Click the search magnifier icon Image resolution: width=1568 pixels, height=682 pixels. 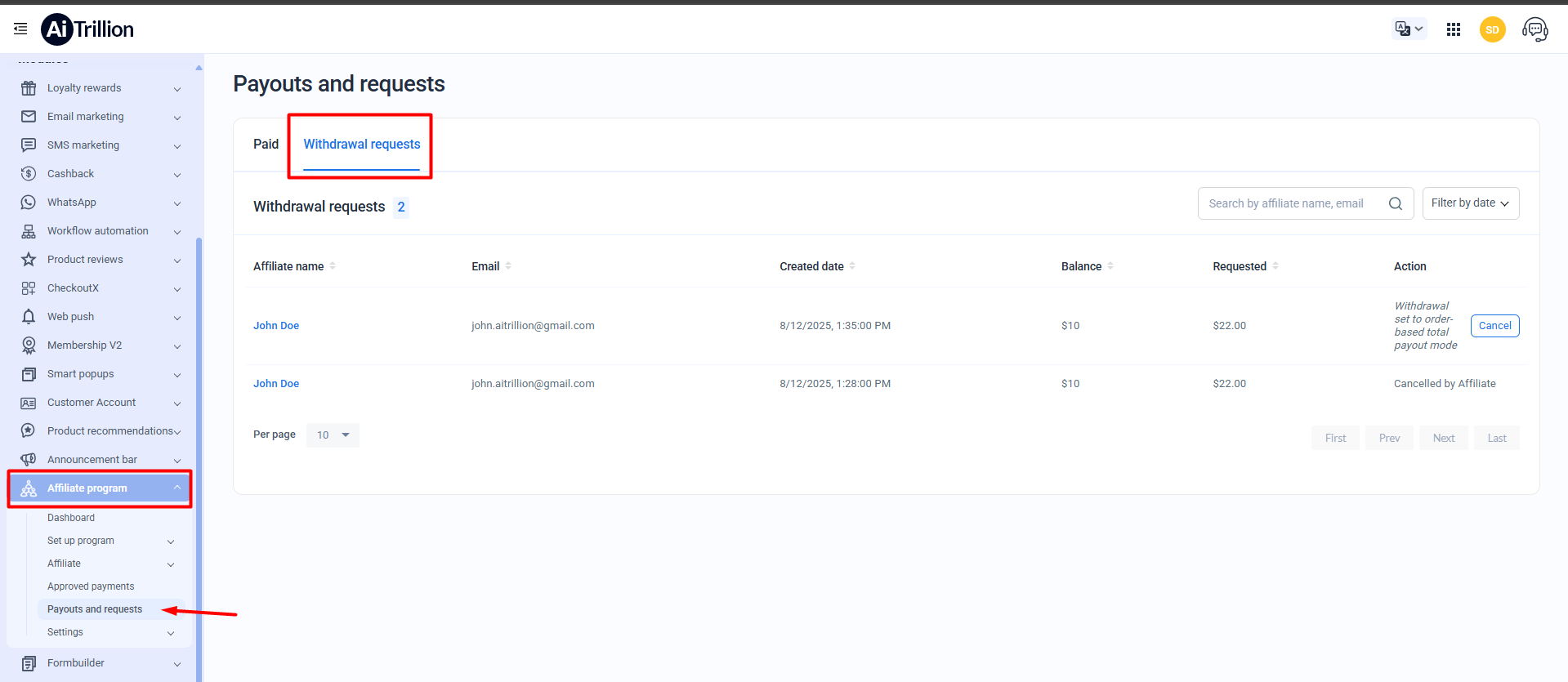(x=1396, y=203)
